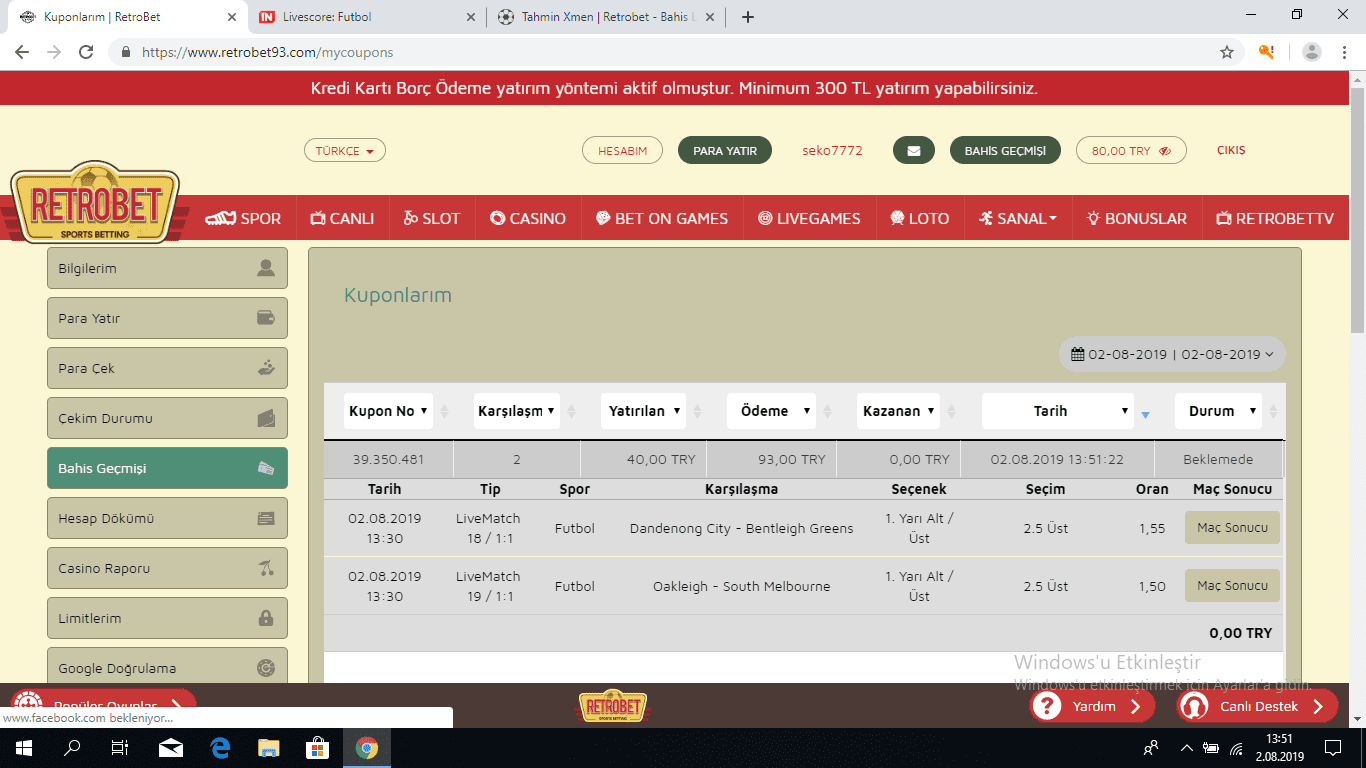Bookmark this page with the star icon
This screenshot has height=768, width=1366.
coord(1226,52)
